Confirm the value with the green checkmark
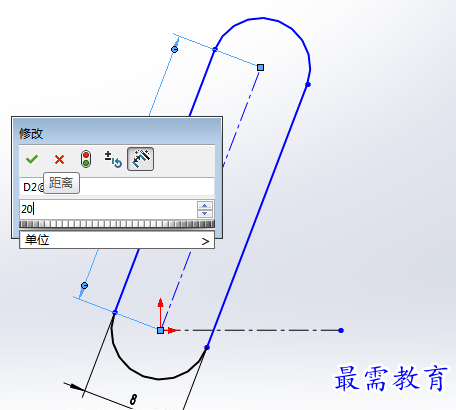The image size is (456, 410). coord(32,159)
